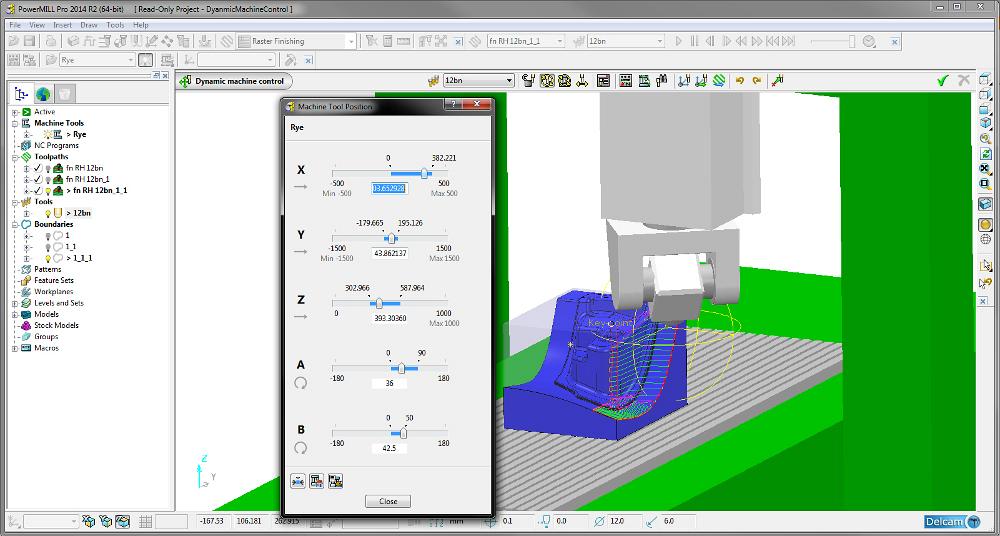
Task: Open the 12bn dropdown in the simulation toolbar
Action: pos(661,41)
